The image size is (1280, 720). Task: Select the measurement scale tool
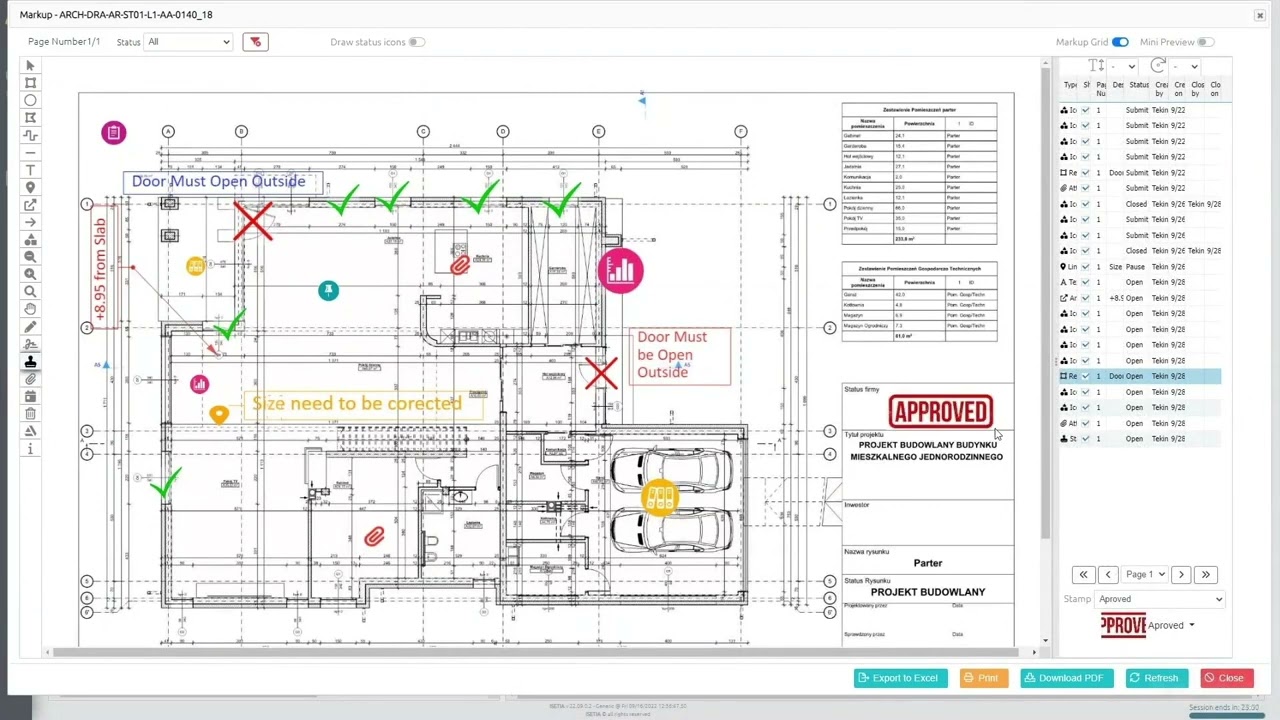point(30,431)
